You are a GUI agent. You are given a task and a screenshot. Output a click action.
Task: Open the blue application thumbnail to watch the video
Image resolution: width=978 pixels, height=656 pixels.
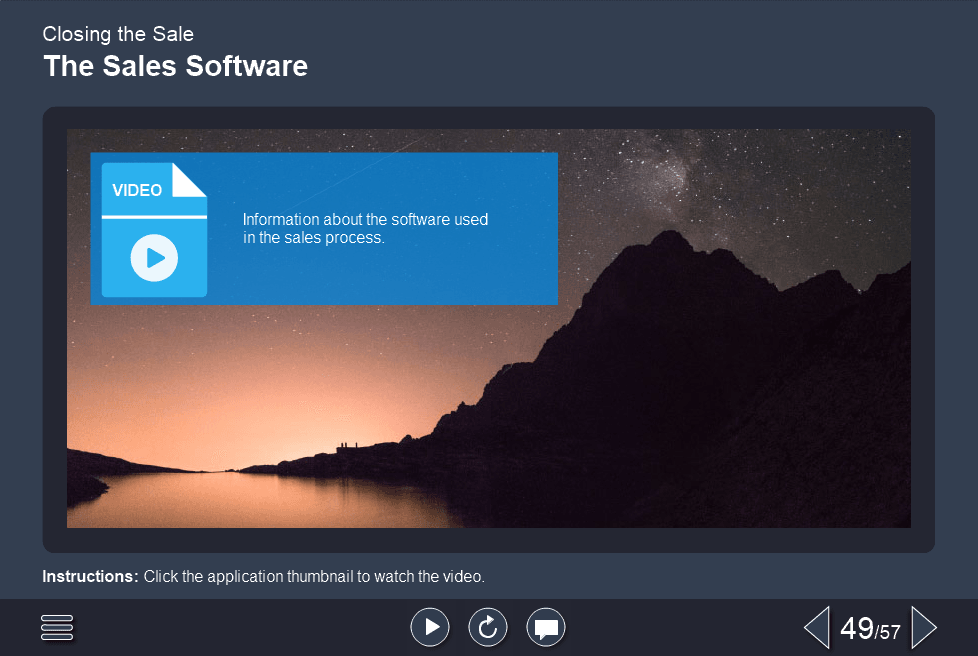(323, 228)
